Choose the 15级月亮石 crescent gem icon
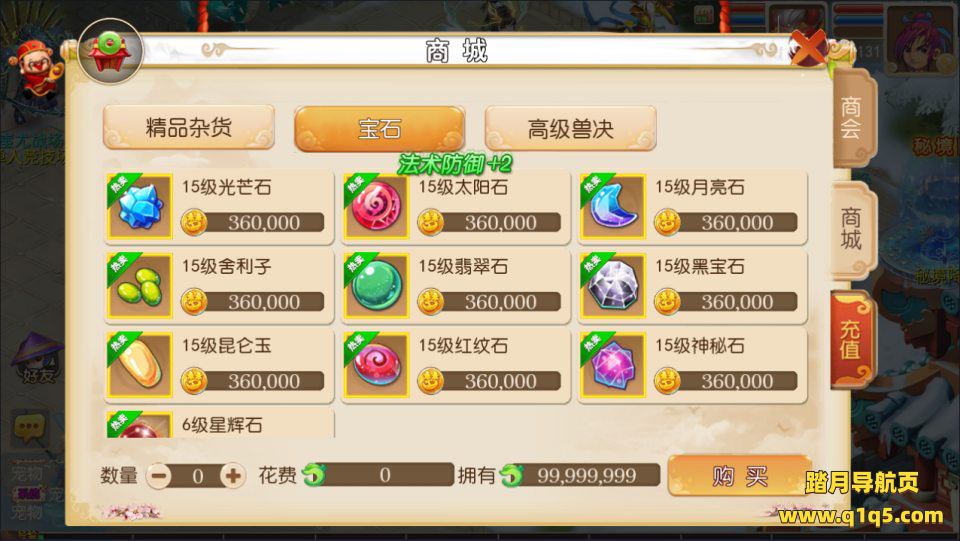This screenshot has width=960, height=541. tap(613, 206)
